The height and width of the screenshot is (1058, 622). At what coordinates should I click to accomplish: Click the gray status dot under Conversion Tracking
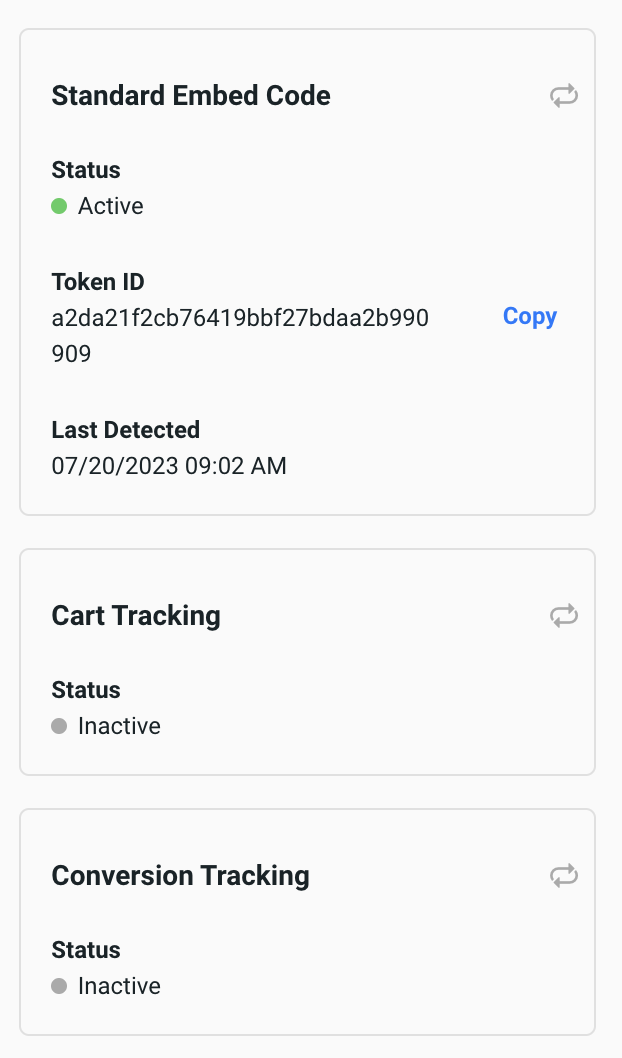[59, 986]
